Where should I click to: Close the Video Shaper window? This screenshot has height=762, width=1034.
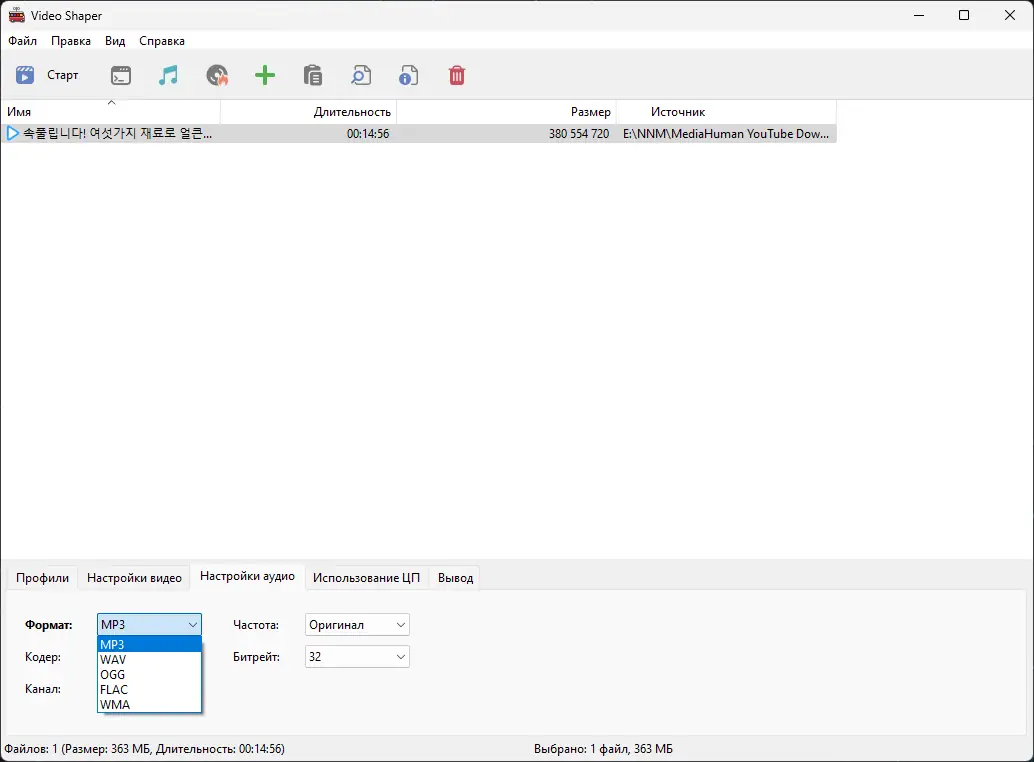click(x=1010, y=15)
